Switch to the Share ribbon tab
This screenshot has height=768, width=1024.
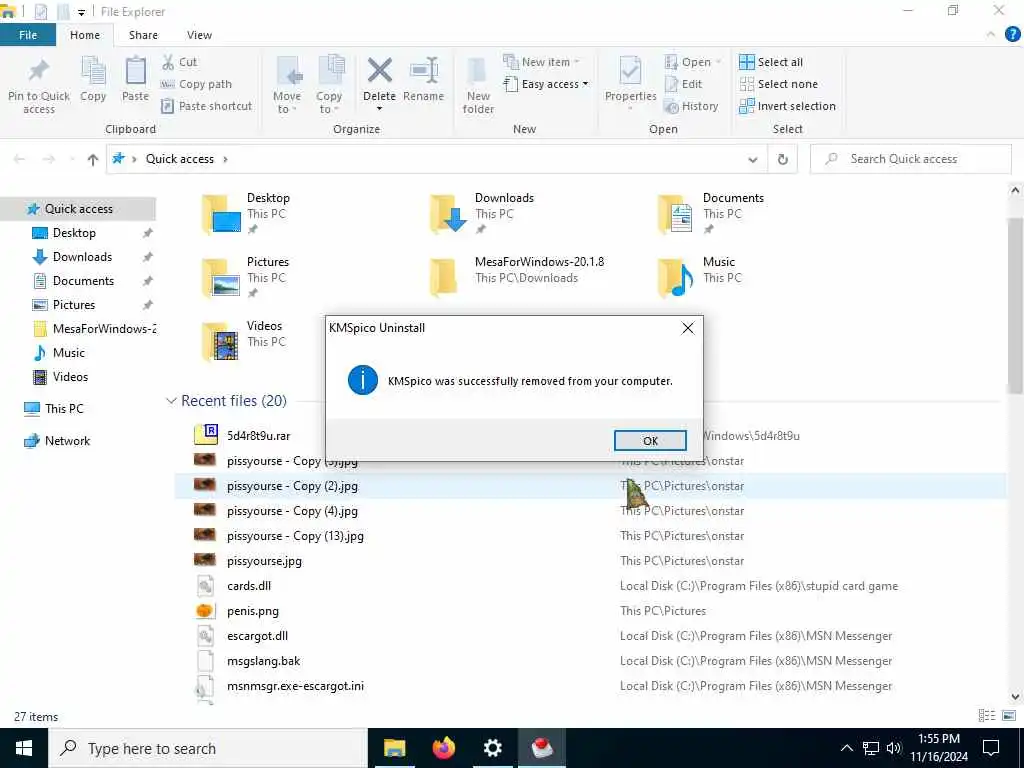pos(143,35)
